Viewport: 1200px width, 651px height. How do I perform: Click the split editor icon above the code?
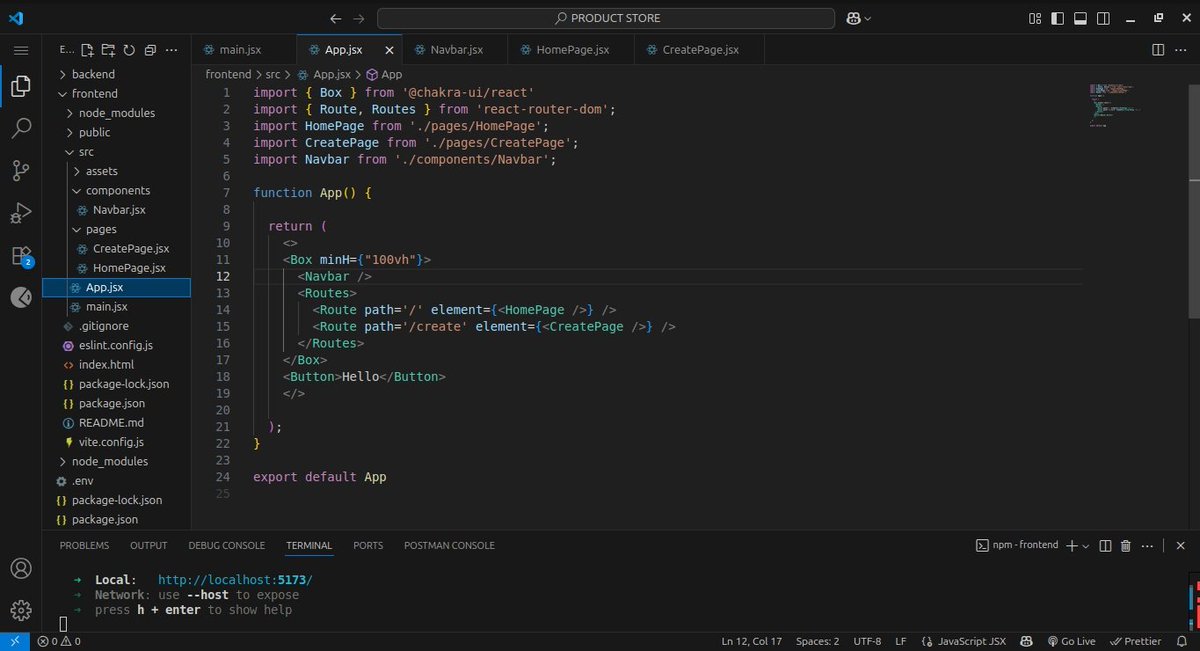pyautogui.click(x=1159, y=49)
